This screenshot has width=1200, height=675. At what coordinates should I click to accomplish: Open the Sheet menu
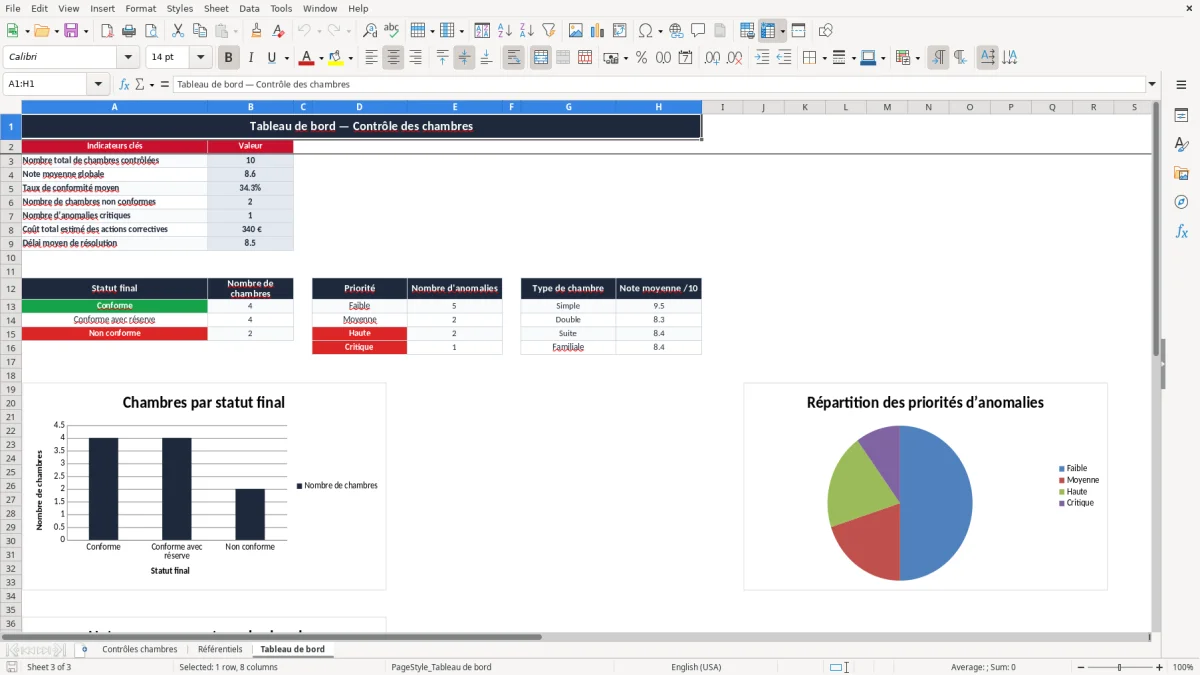click(216, 8)
